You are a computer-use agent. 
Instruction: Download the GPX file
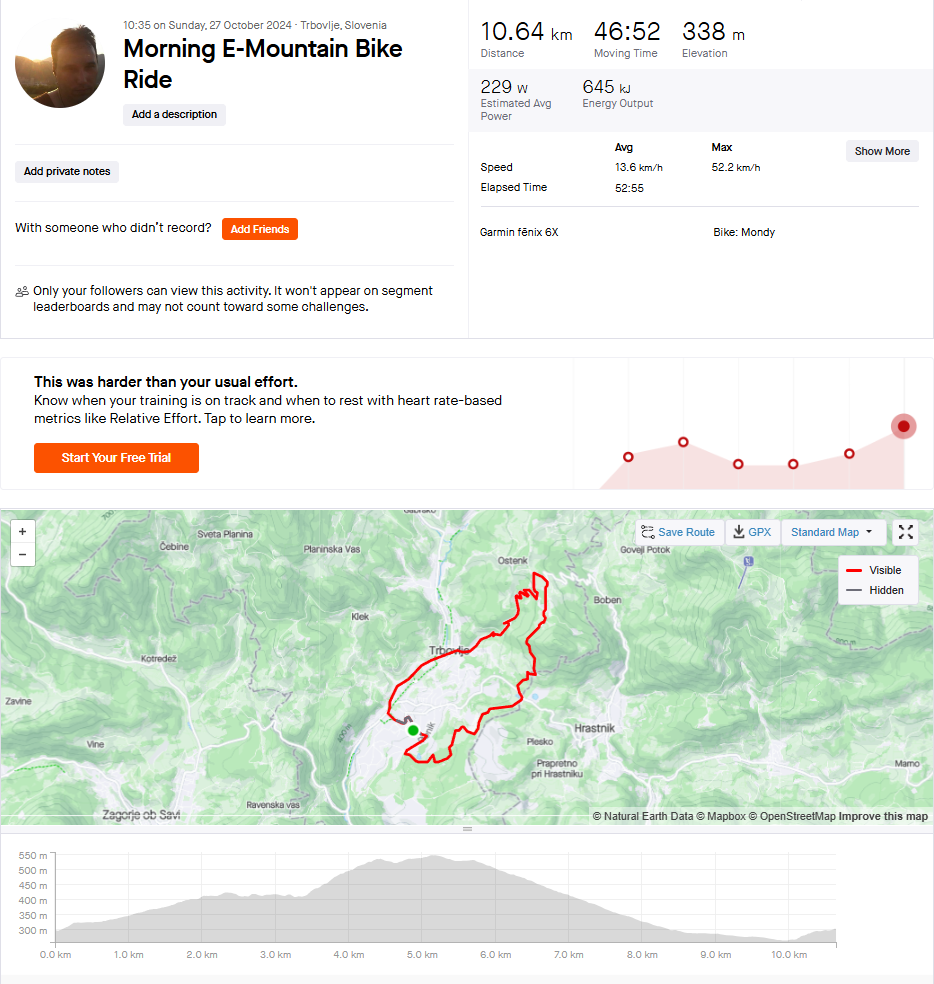tap(752, 532)
